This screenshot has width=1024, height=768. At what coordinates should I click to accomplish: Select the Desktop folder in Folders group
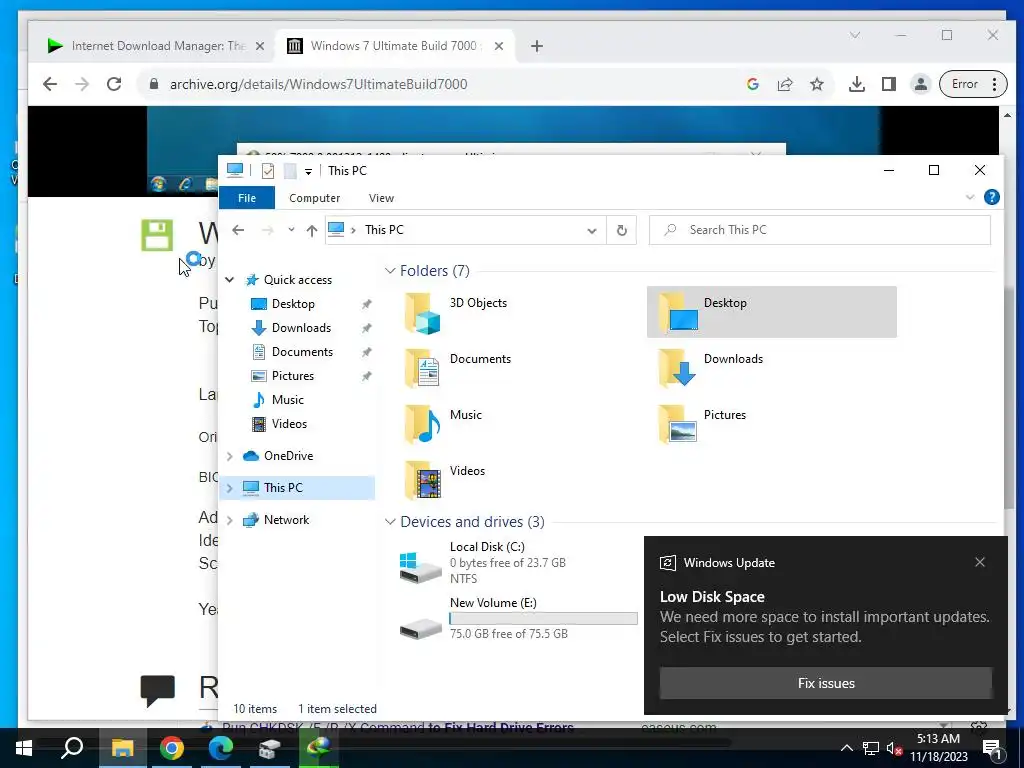coord(771,312)
